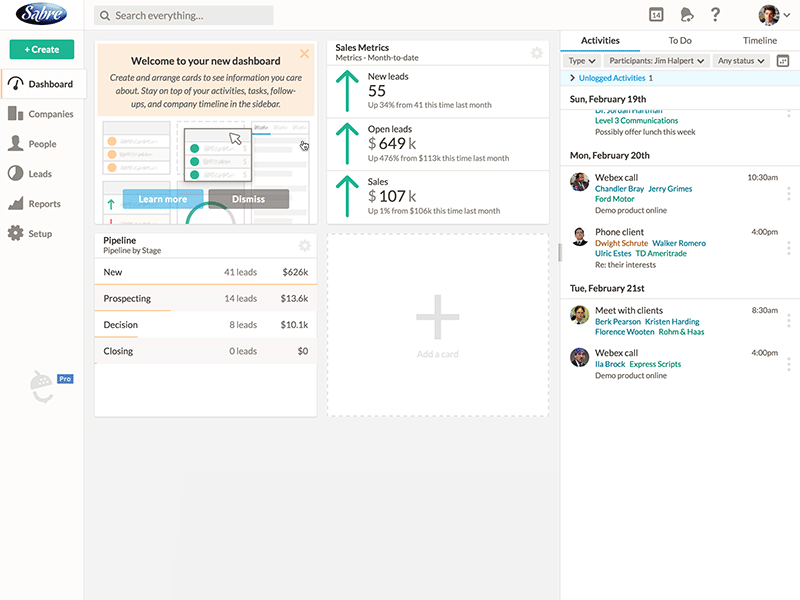Click avatar beside Meet with clients
Image resolution: width=800 pixels, height=600 pixels.
580,315
